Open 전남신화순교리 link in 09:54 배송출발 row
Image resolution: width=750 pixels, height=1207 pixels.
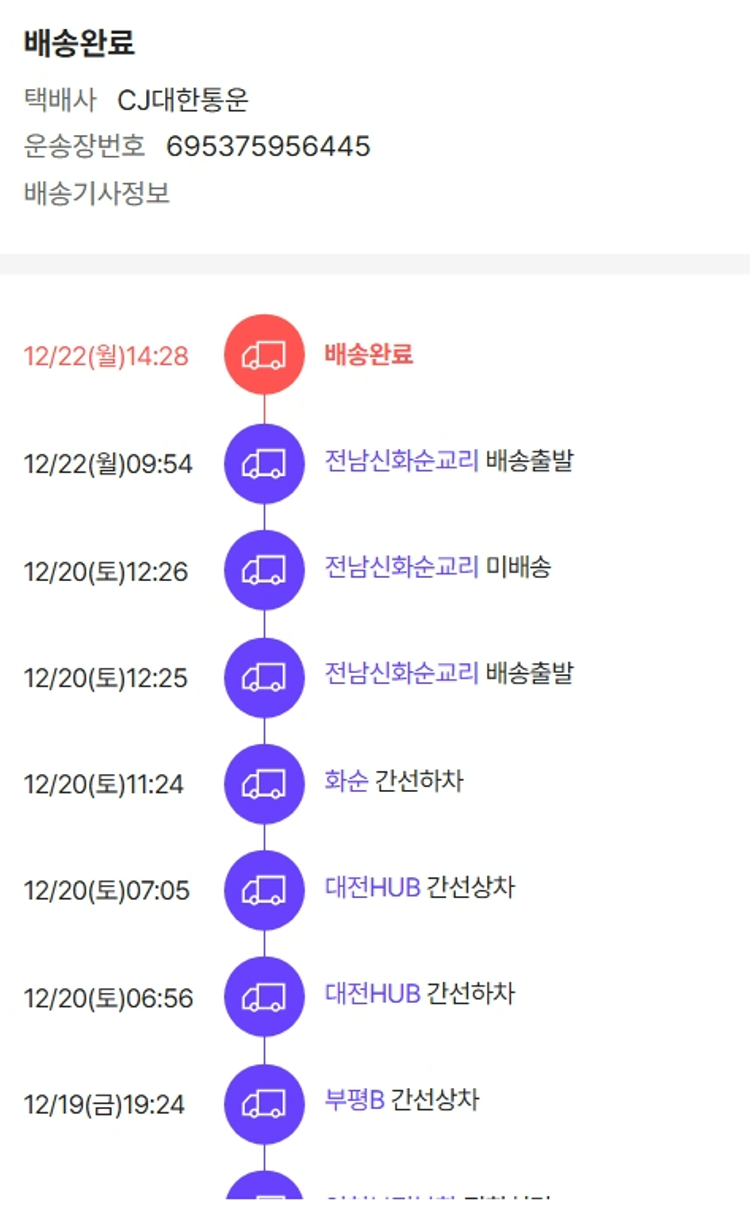(402, 461)
